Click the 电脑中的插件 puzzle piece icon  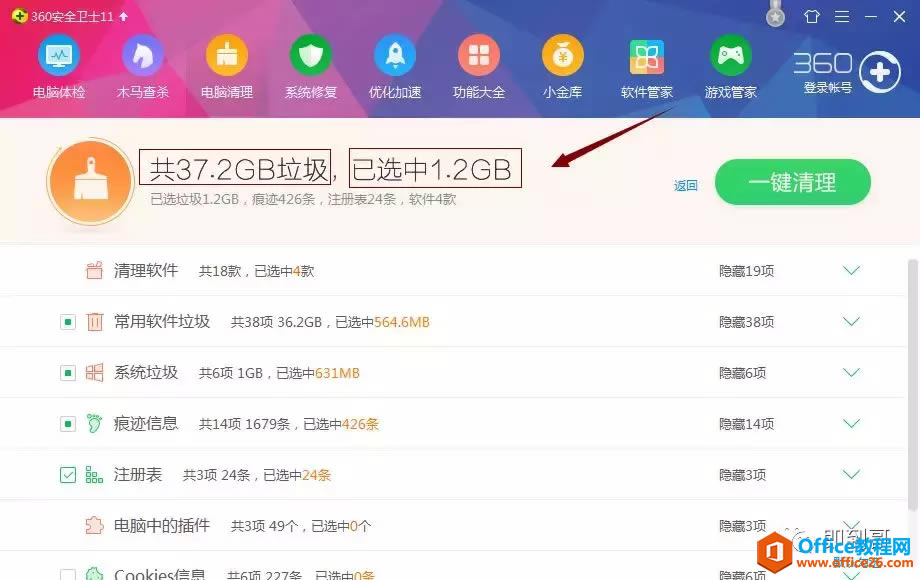click(x=94, y=525)
